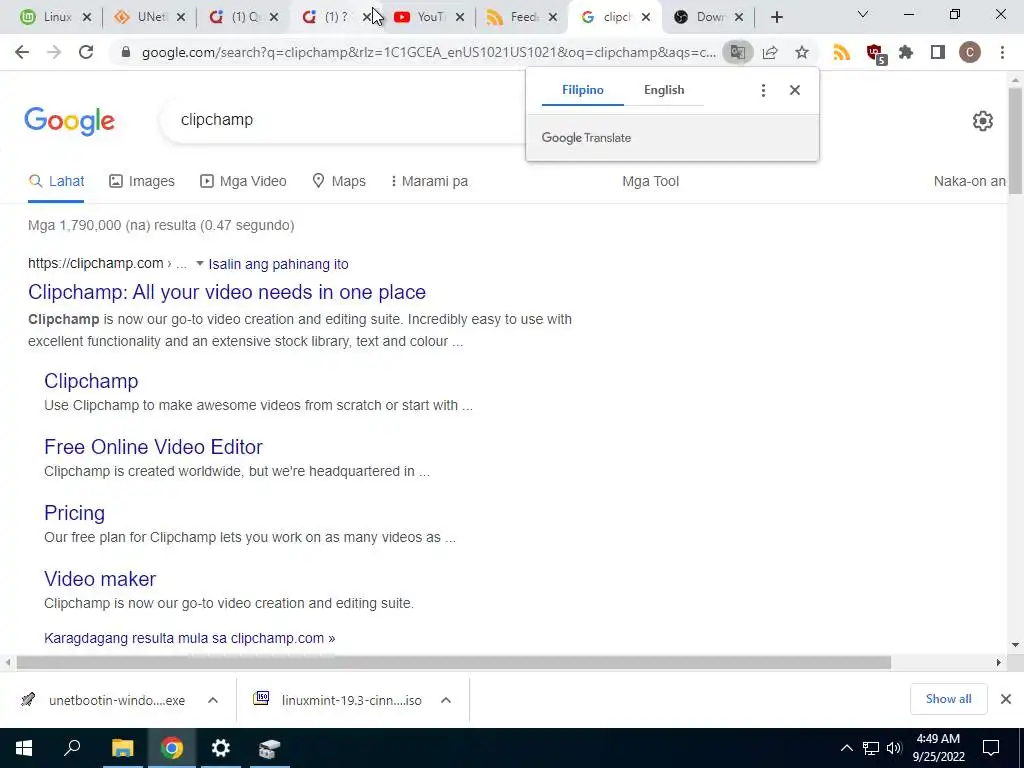Open the volume control in tray
The image size is (1024, 768).
(x=894, y=748)
